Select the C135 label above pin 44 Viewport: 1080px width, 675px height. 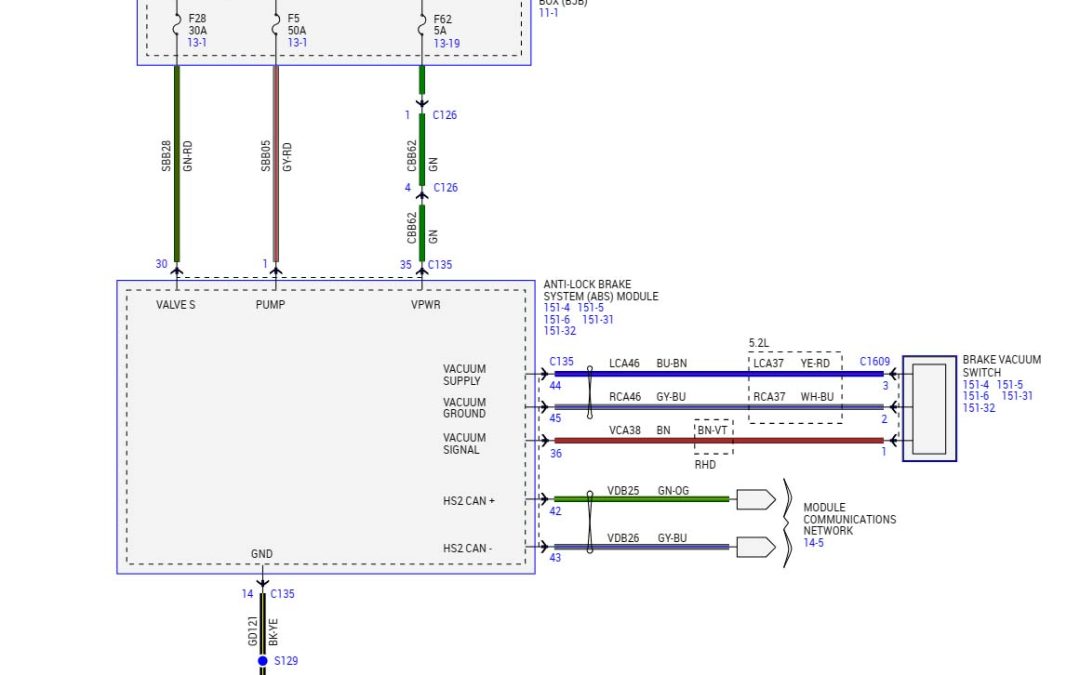point(561,362)
